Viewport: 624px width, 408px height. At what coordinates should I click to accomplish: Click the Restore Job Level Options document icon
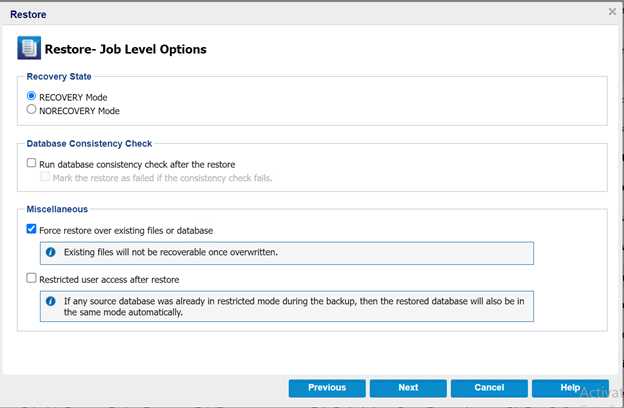29,48
